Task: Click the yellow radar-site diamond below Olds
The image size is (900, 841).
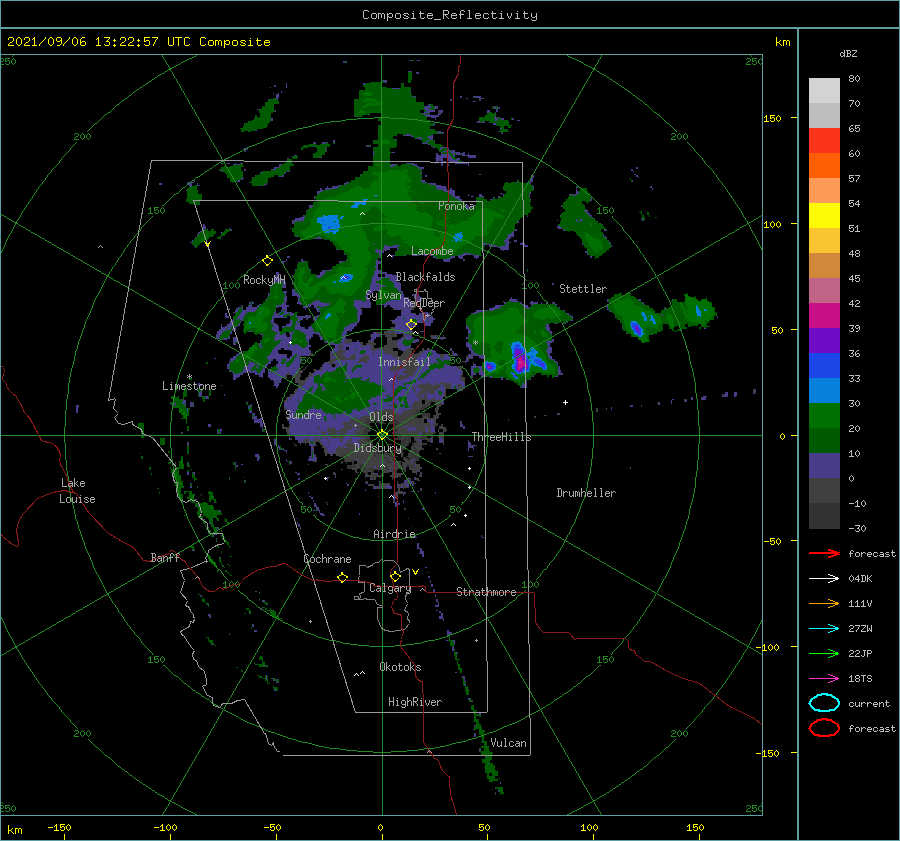Action: [x=382, y=435]
